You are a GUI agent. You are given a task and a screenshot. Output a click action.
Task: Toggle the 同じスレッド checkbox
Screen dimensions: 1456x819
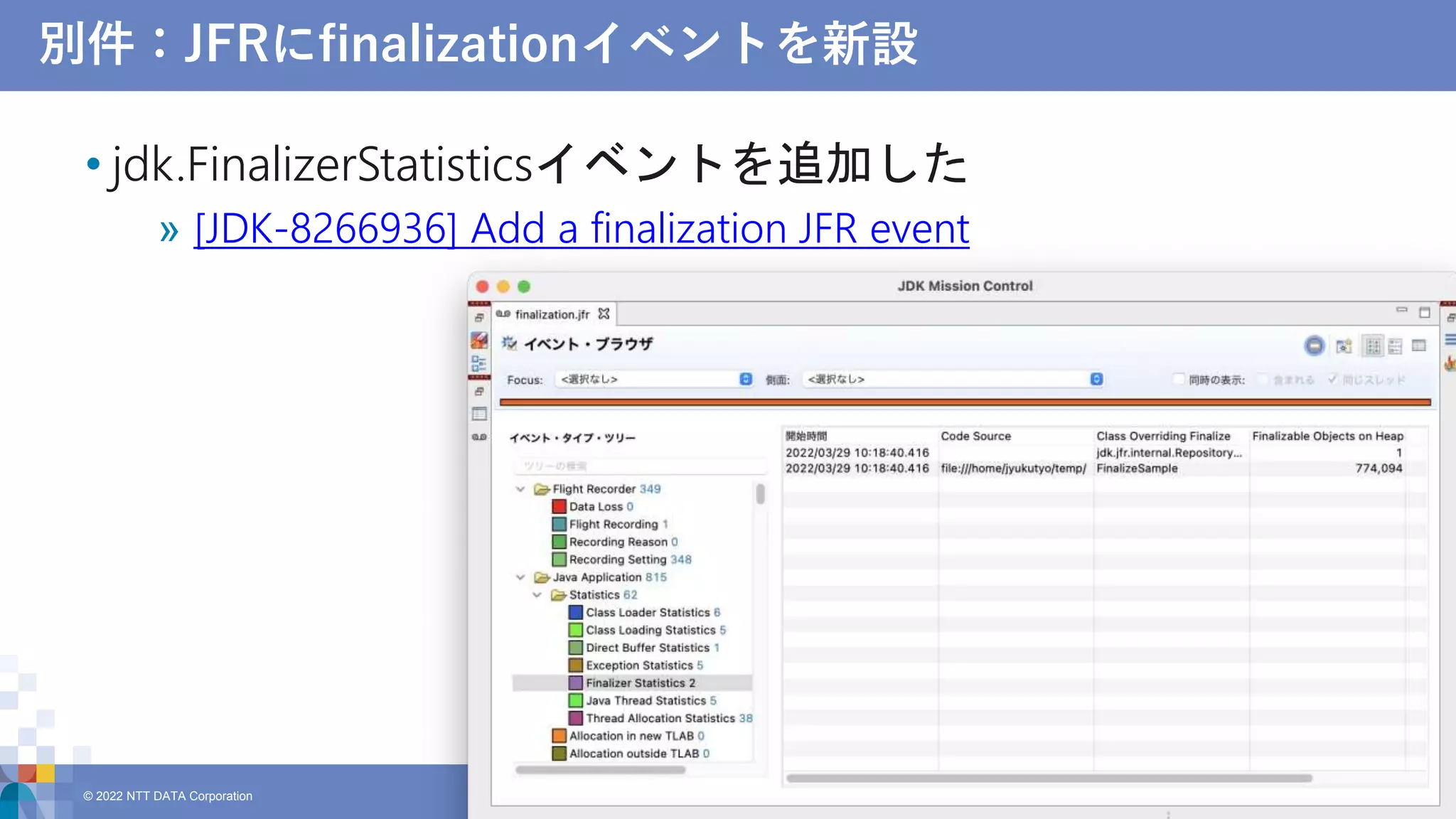1332,380
